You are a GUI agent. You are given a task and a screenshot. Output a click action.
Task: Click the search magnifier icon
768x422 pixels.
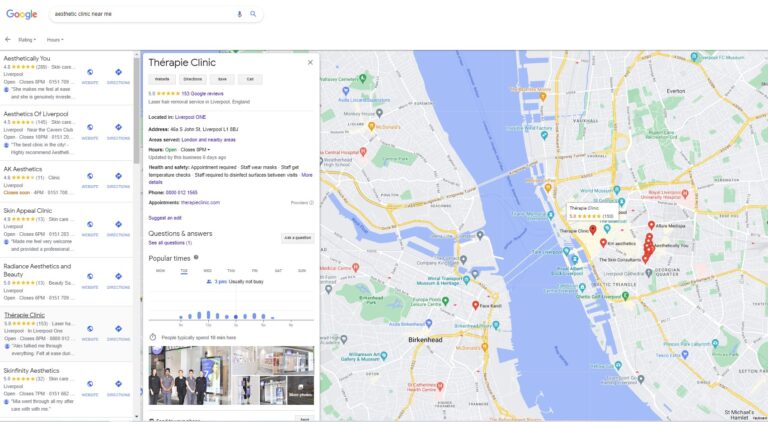(x=253, y=14)
